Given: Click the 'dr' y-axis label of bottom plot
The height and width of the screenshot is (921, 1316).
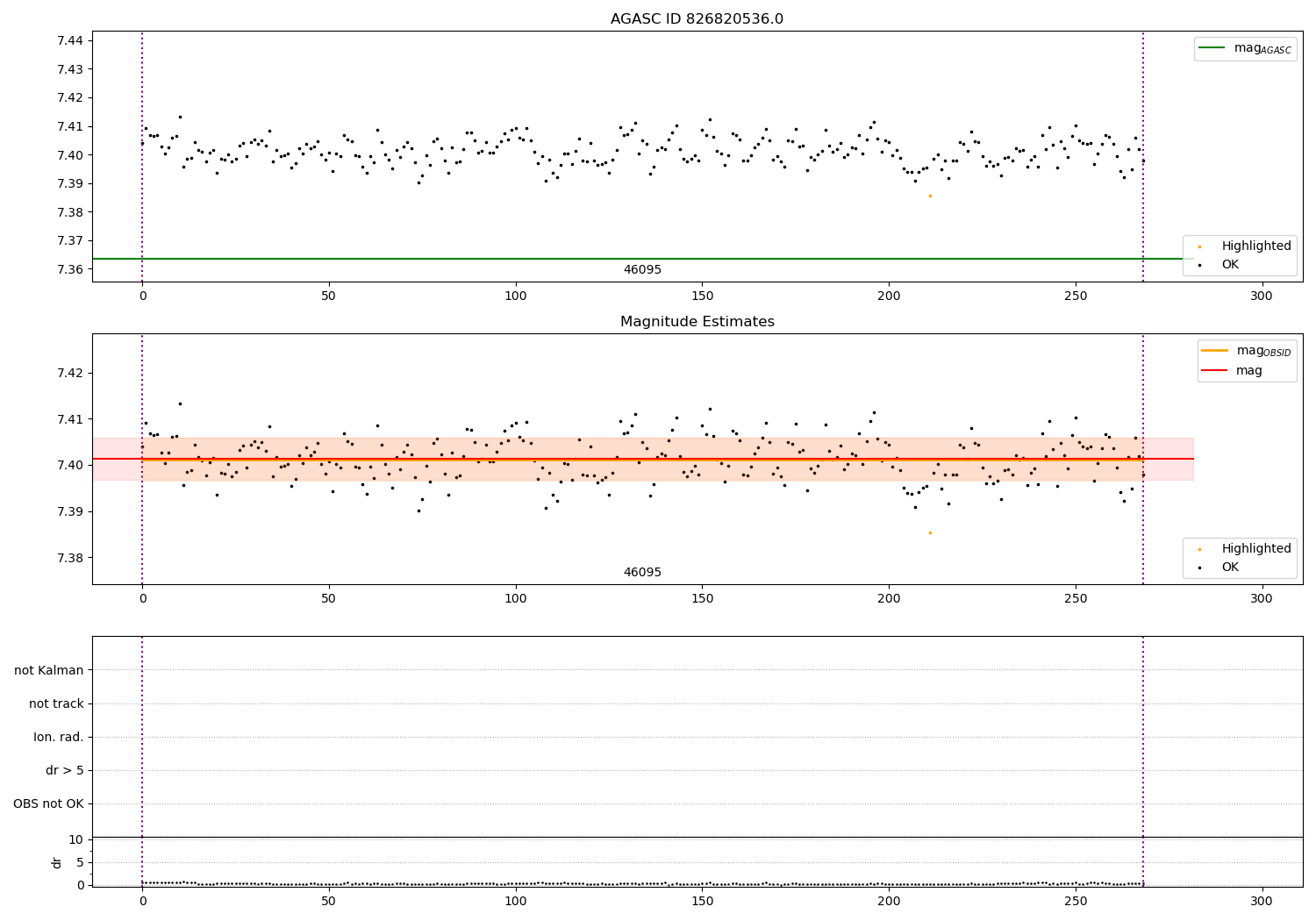Looking at the screenshot, I should (x=57, y=862).
